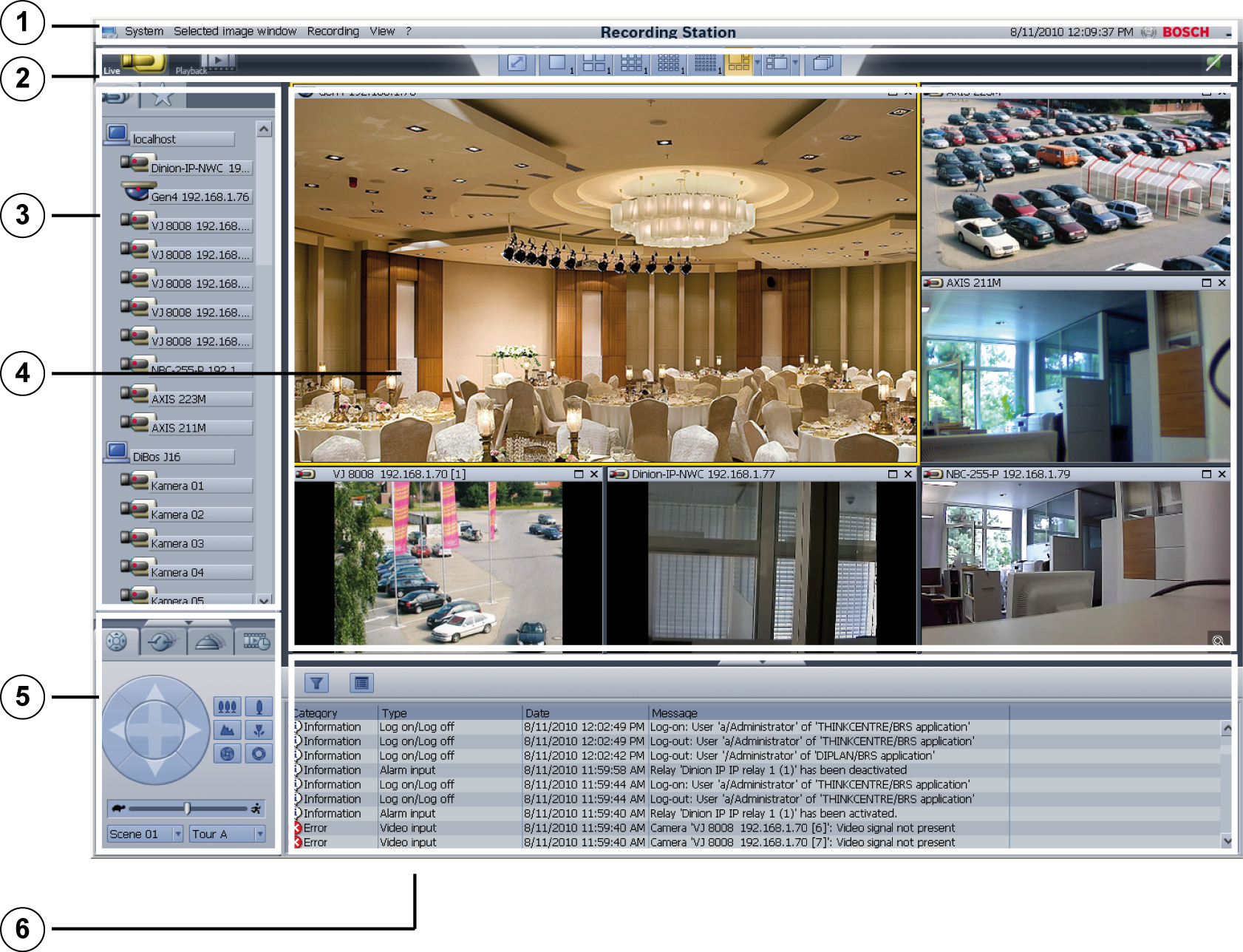
Task: Open the favorites star tab
Action: (163, 97)
